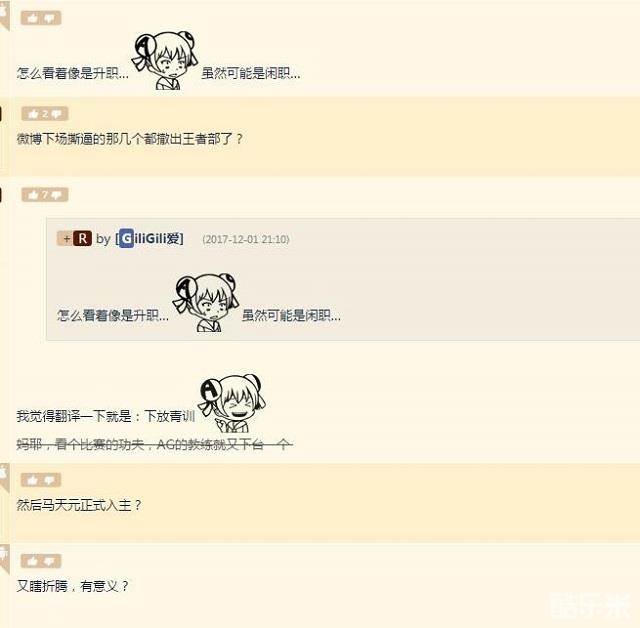The height and width of the screenshot is (628, 640).
Task: Click the 2017-12-01 21:10 timestamp
Action: click(x=246, y=239)
